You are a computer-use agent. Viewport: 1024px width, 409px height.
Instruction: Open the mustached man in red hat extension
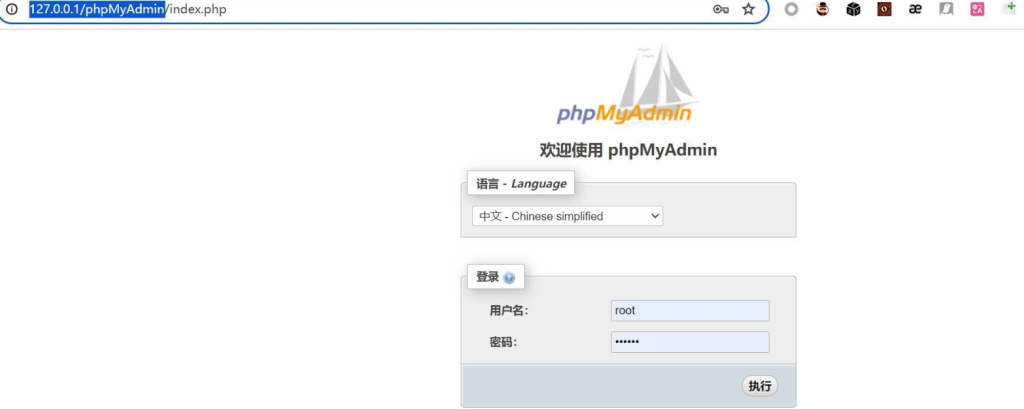tap(822, 9)
